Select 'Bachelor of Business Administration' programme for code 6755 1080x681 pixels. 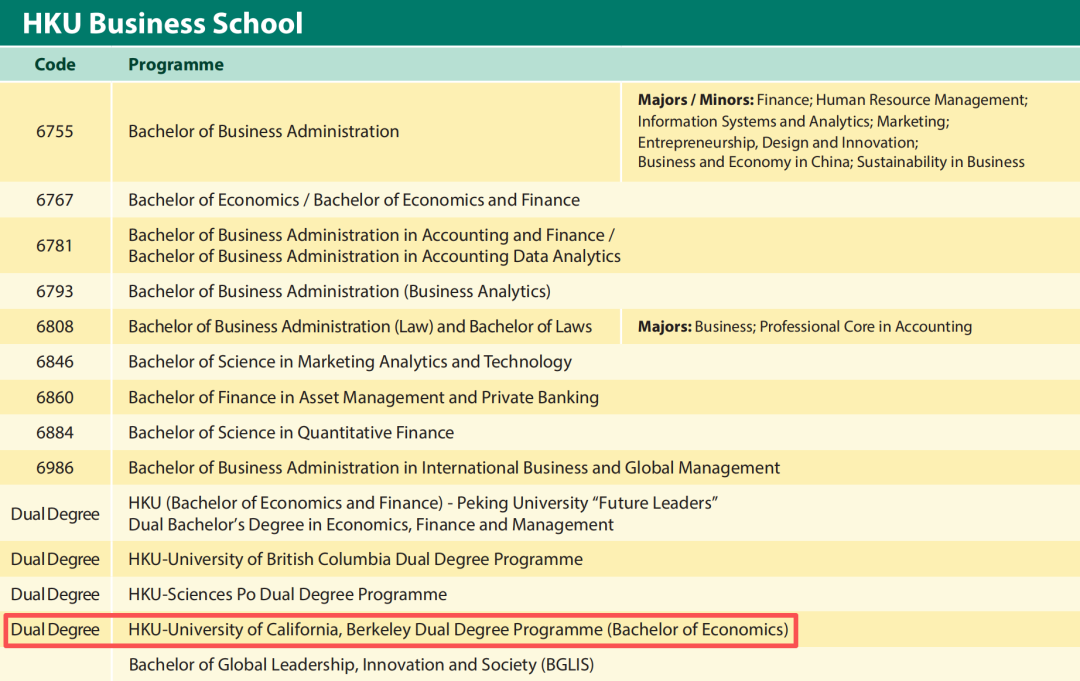click(263, 132)
